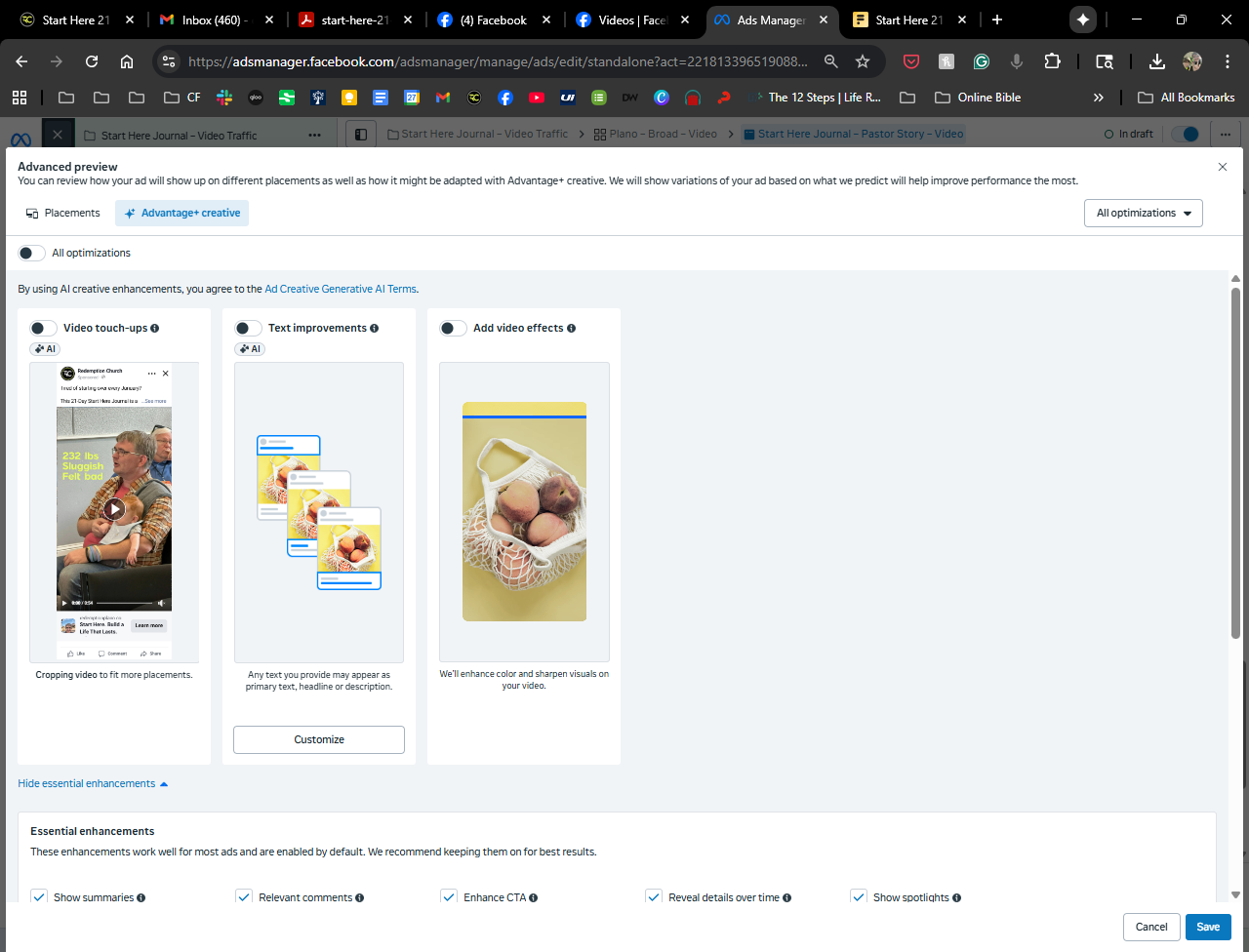The width and height of the screenshot is (1249, 952).
Task: Uncheck the Relevant comments checkbox
Action: pyautogui.click(x=244, y=896)
